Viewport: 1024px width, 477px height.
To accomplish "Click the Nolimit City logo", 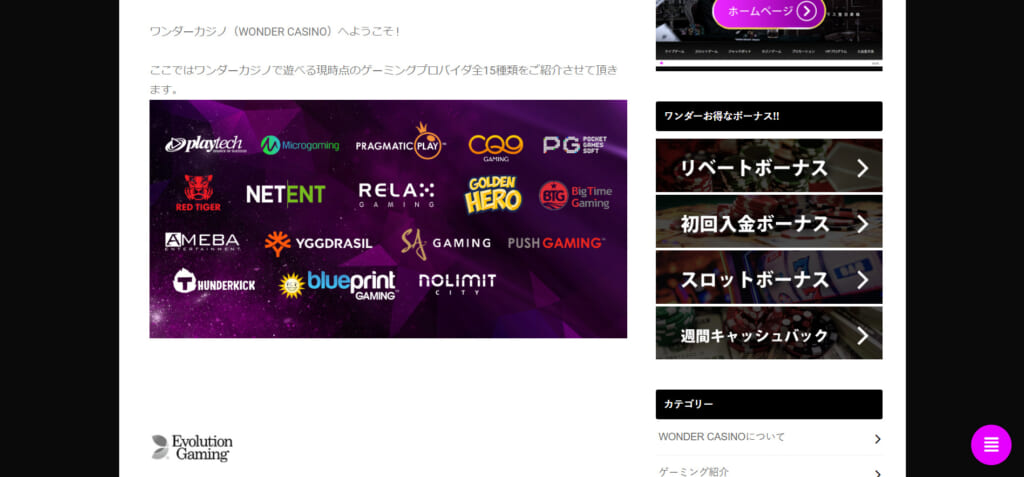I will coord(457,284).
